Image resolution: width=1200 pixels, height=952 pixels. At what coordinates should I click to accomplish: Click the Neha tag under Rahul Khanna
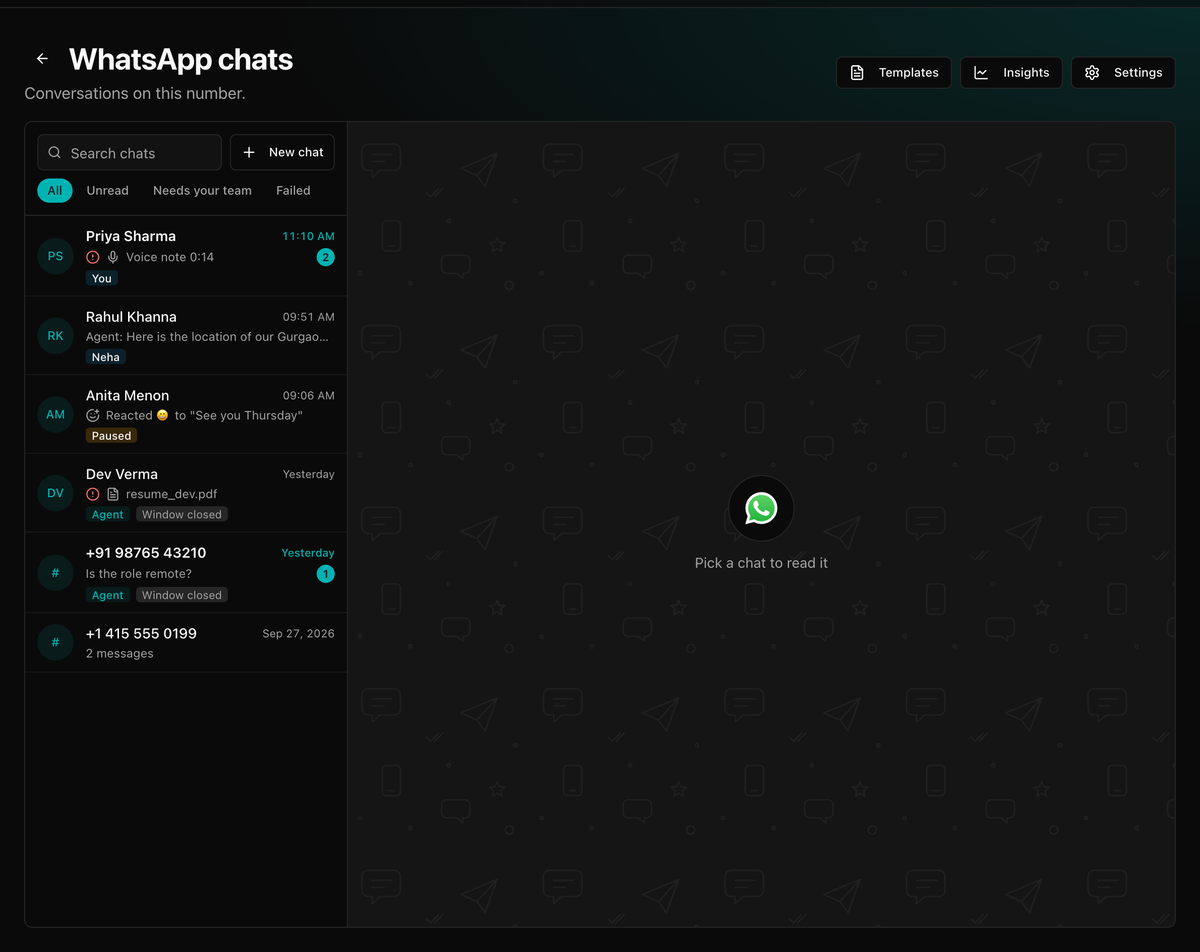(x=106, y=357)
